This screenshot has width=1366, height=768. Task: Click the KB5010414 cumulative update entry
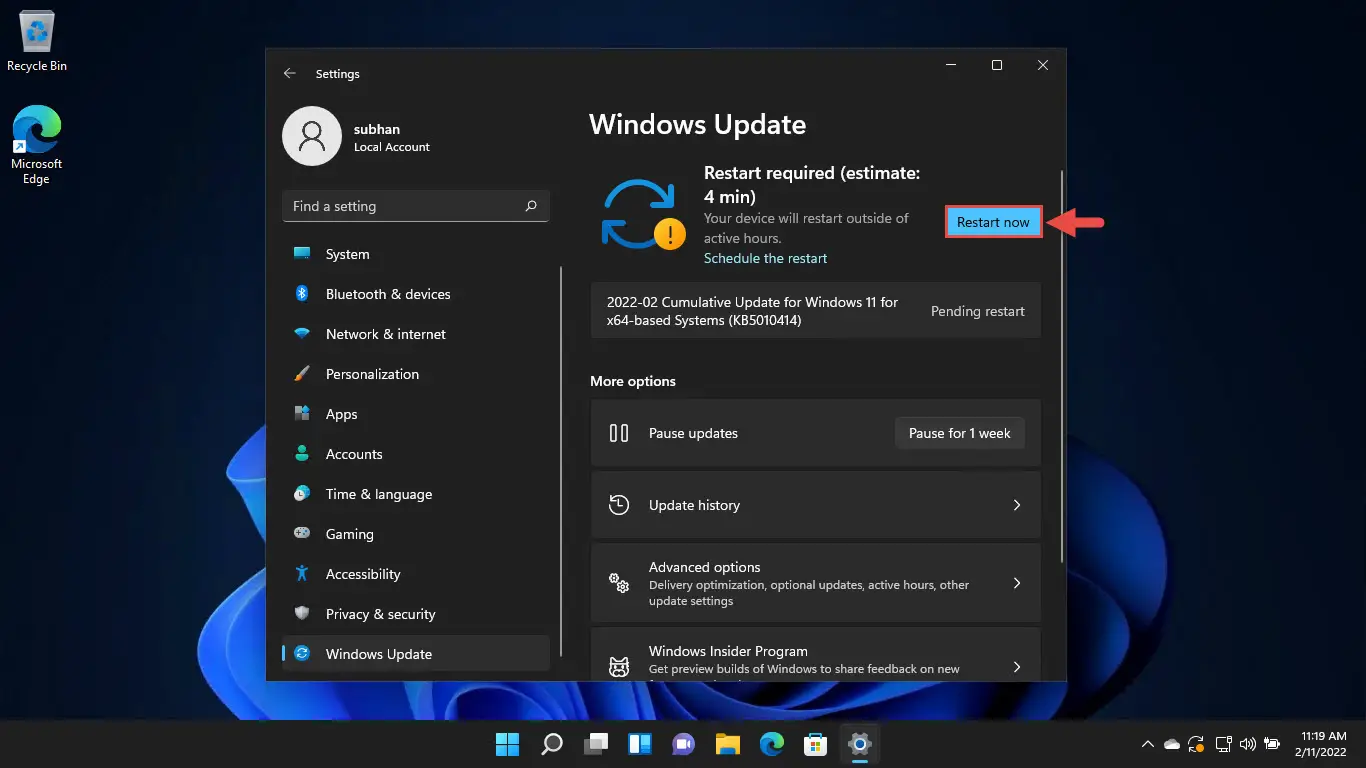[x=816, y=311]
